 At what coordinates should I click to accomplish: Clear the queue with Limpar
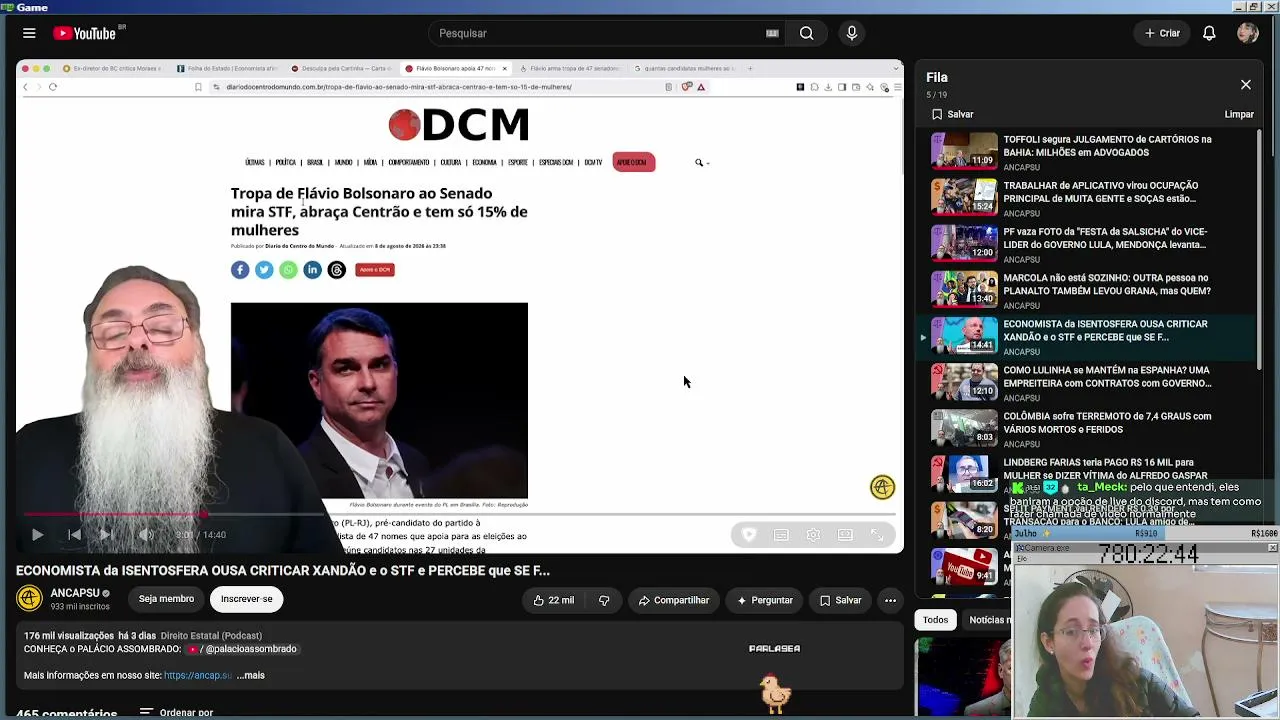pyautogui.click(x=1239, y=114)
